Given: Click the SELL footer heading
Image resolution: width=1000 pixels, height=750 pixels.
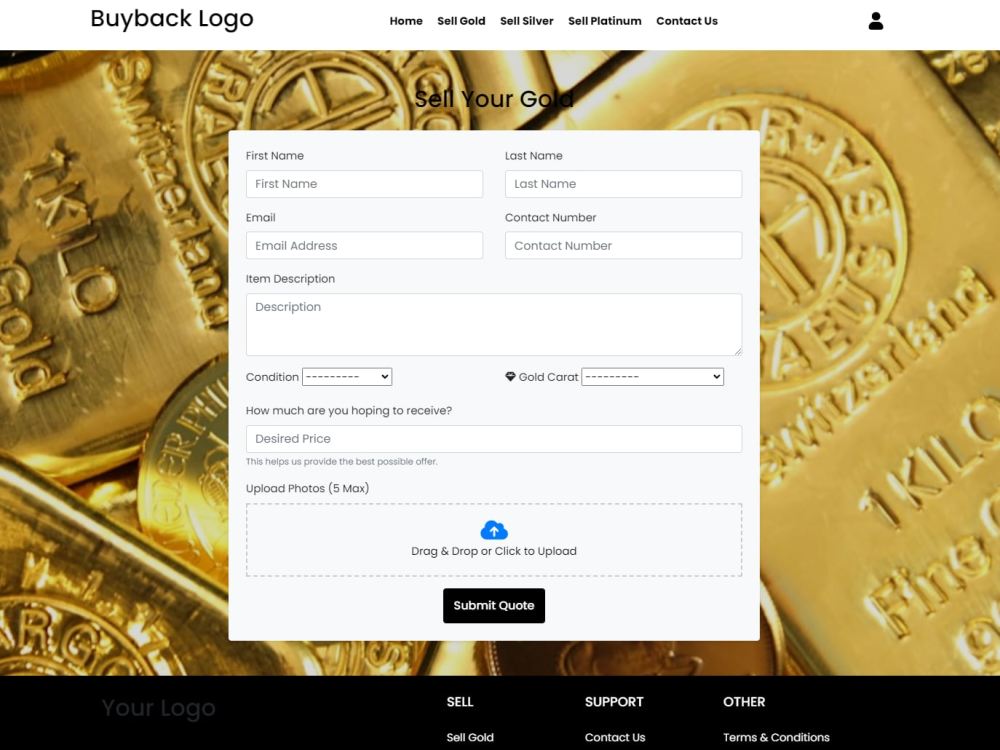Looking at the screenshot, I should [x=460, y=702].
